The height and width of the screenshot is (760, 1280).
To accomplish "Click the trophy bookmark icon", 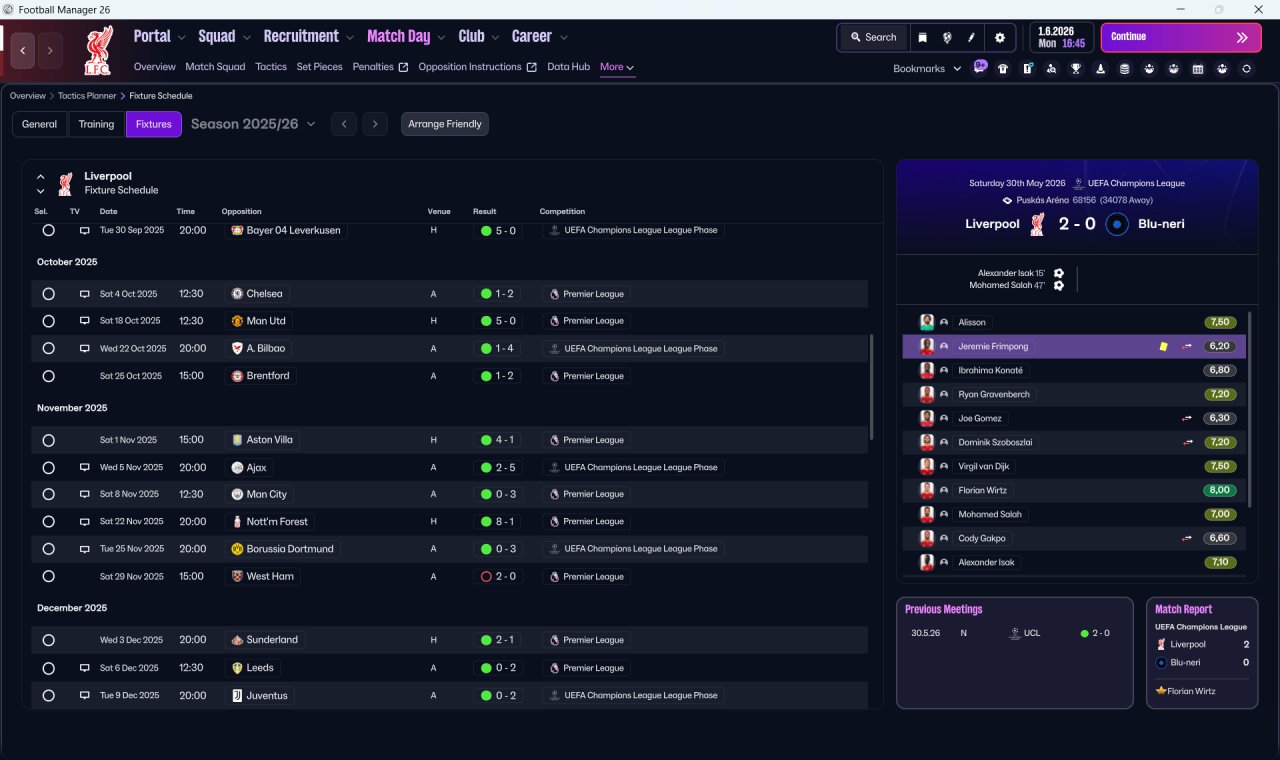I will tap(1076, 69).
